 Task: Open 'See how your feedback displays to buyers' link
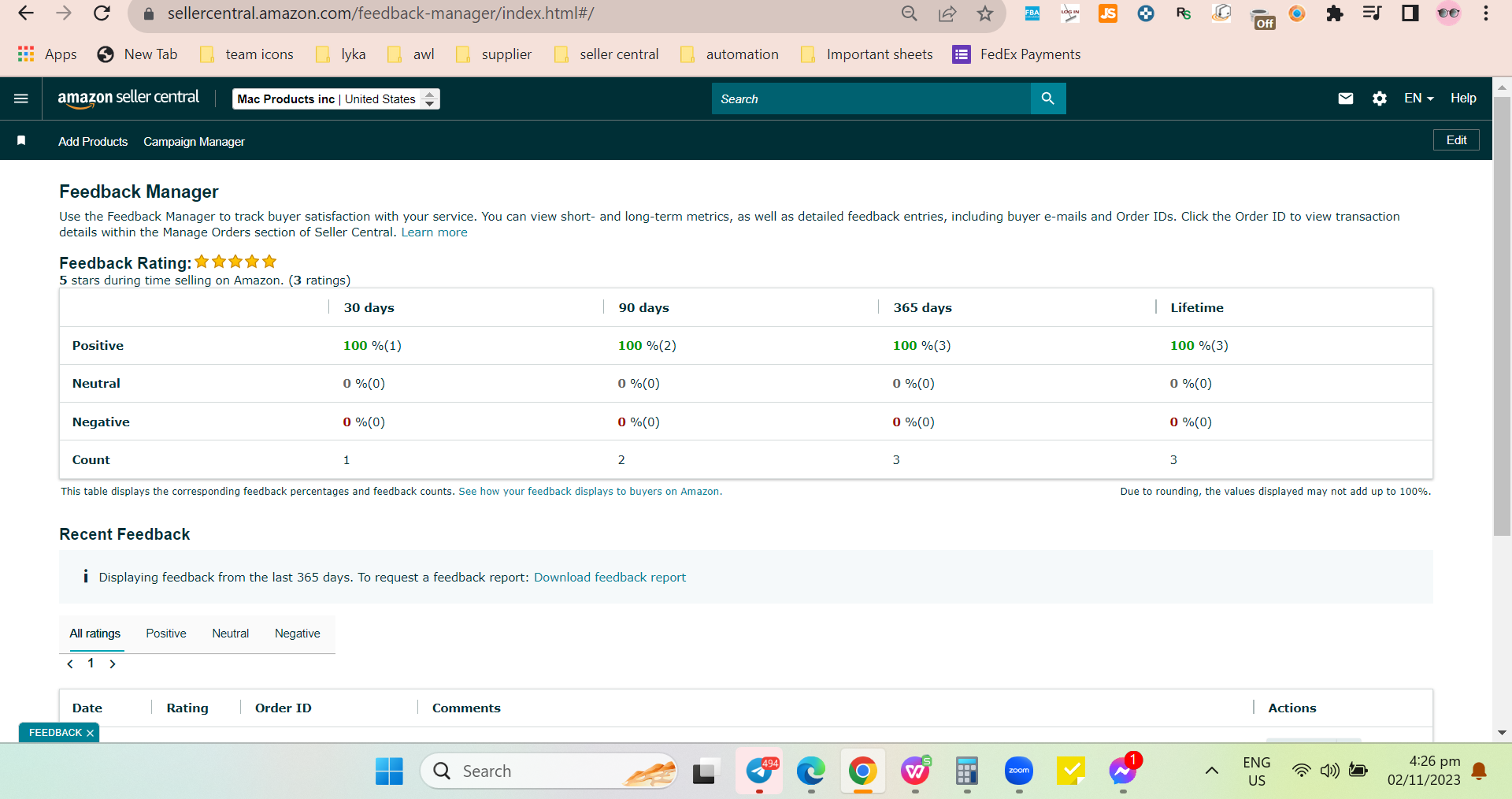click(589, 492)
